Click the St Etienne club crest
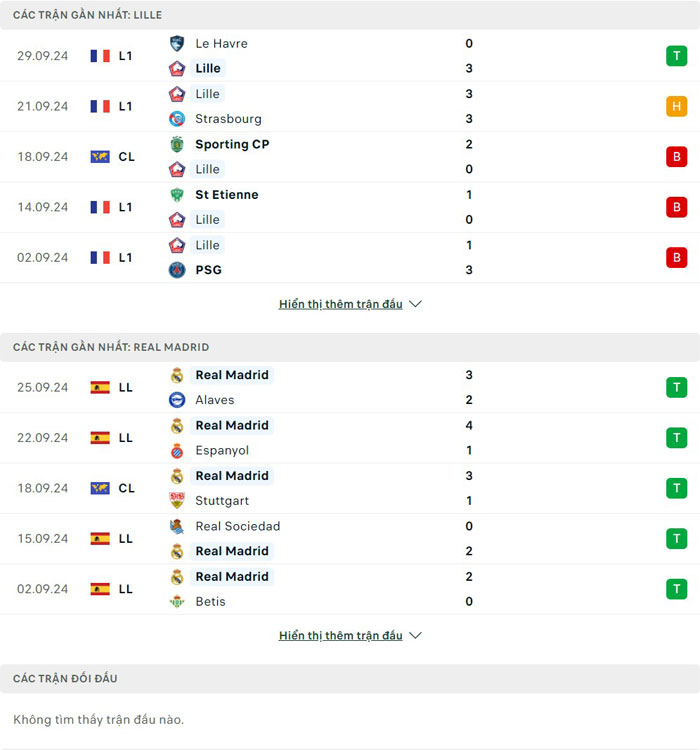 177,195
